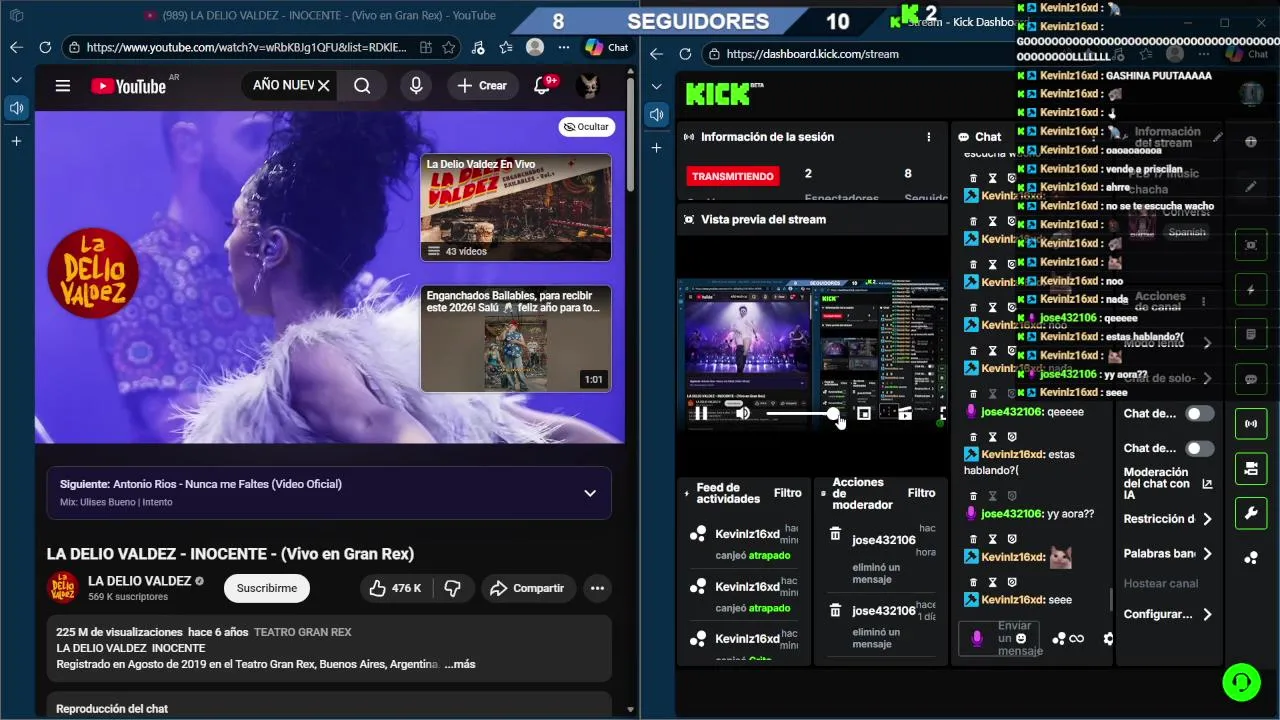Open Edge Copilot Chat in the YouTube window
Screen dimensions: 1280x720
[x=607, y=47]
